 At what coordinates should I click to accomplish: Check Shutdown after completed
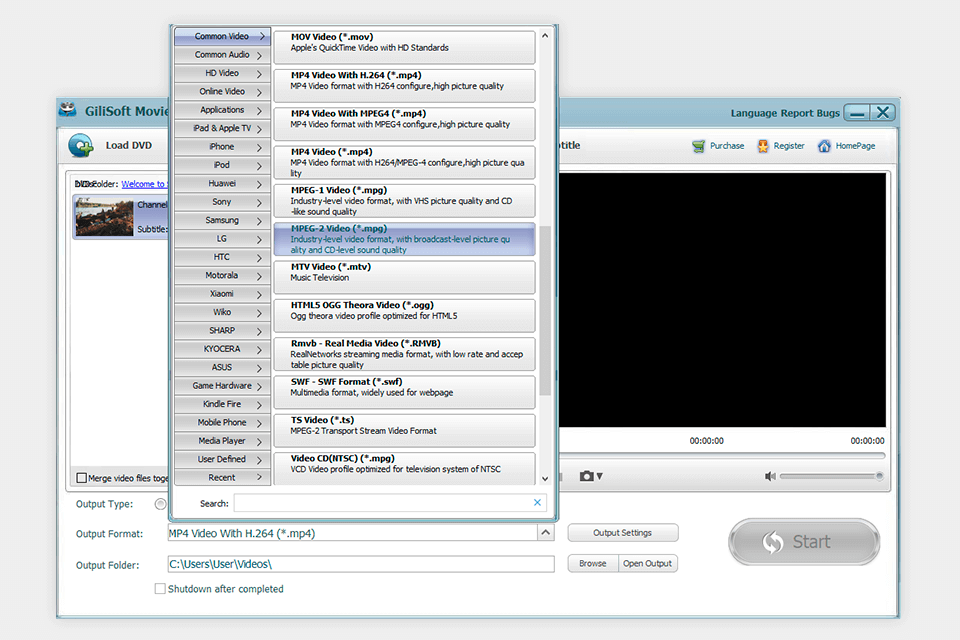[160, 589]
